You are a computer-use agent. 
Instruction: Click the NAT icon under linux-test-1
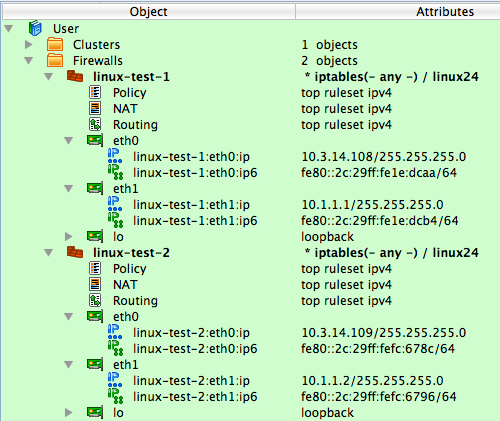click(x=95, y=108)
